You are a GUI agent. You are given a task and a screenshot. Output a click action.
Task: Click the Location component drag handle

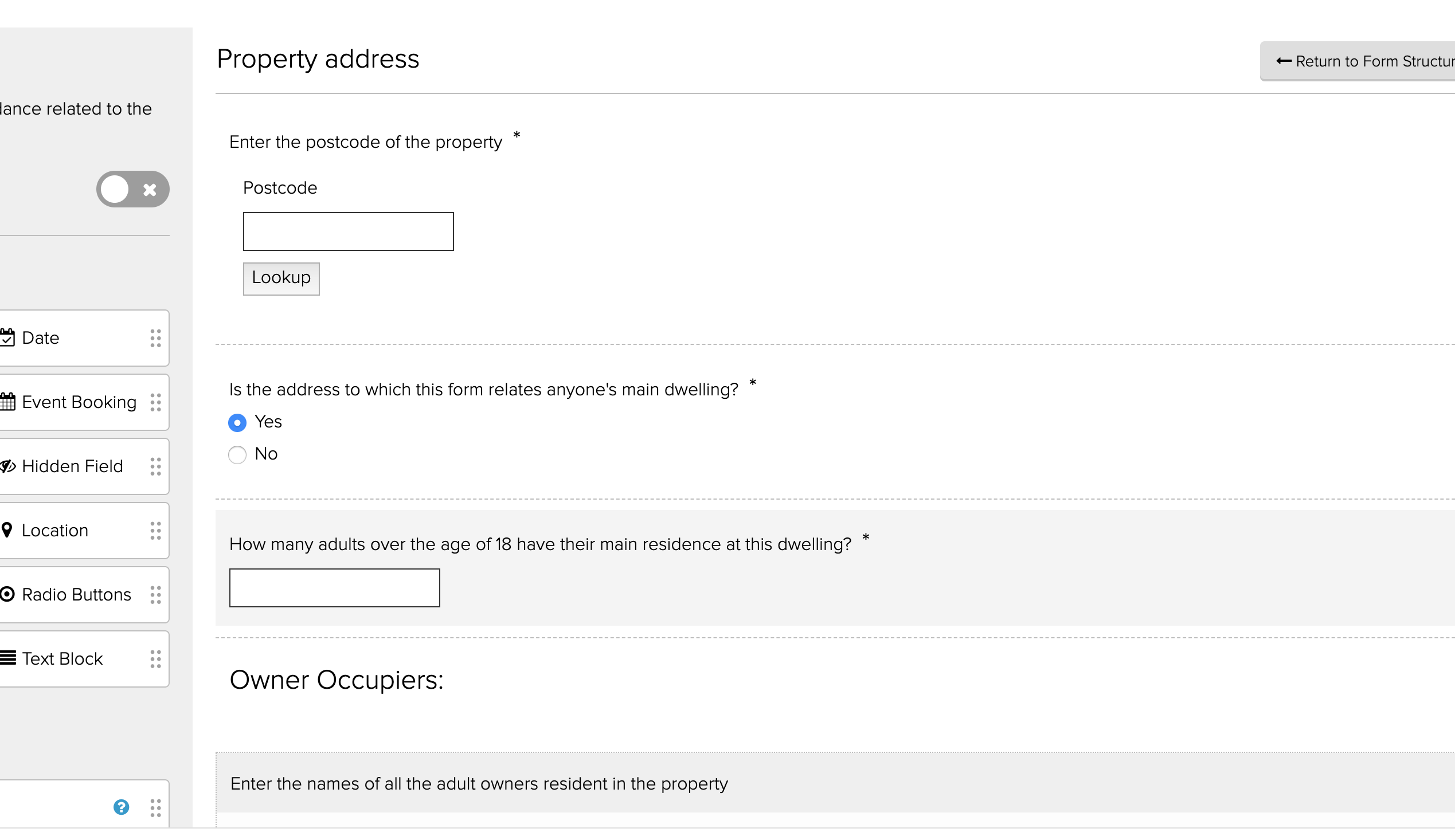(155, 531)
